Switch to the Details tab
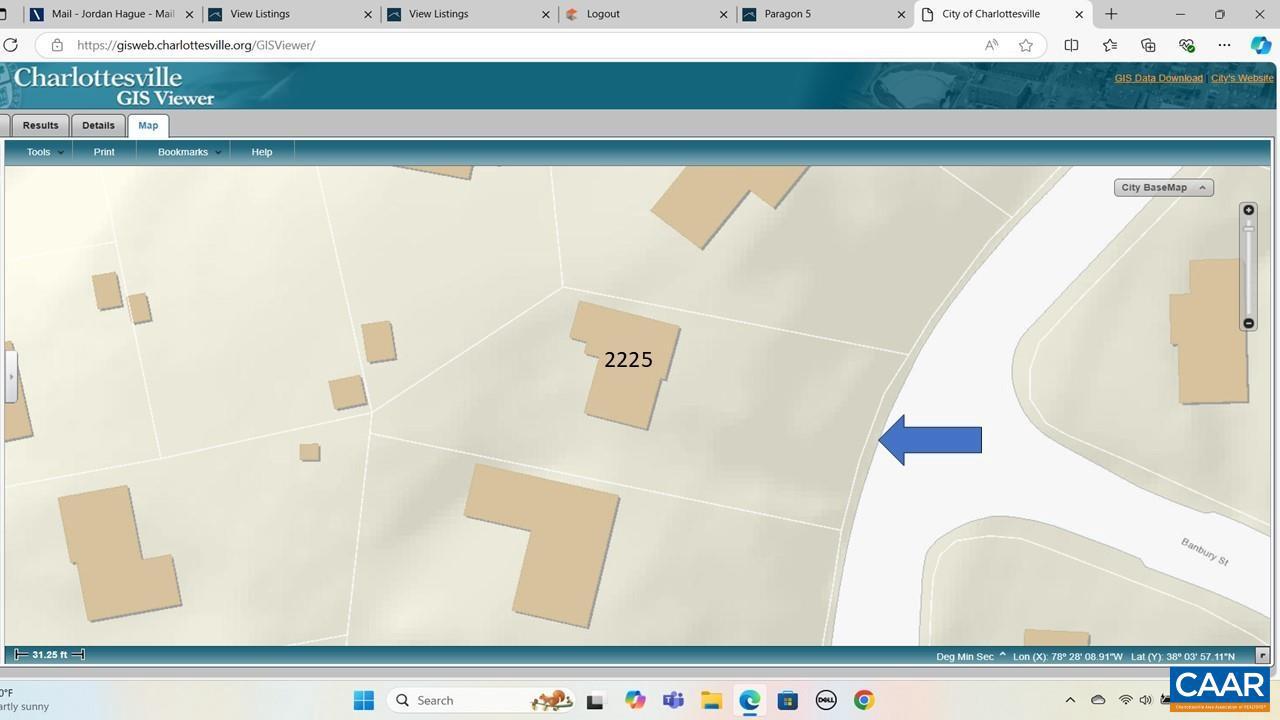 pyautogui.click(x=98, y=125)
